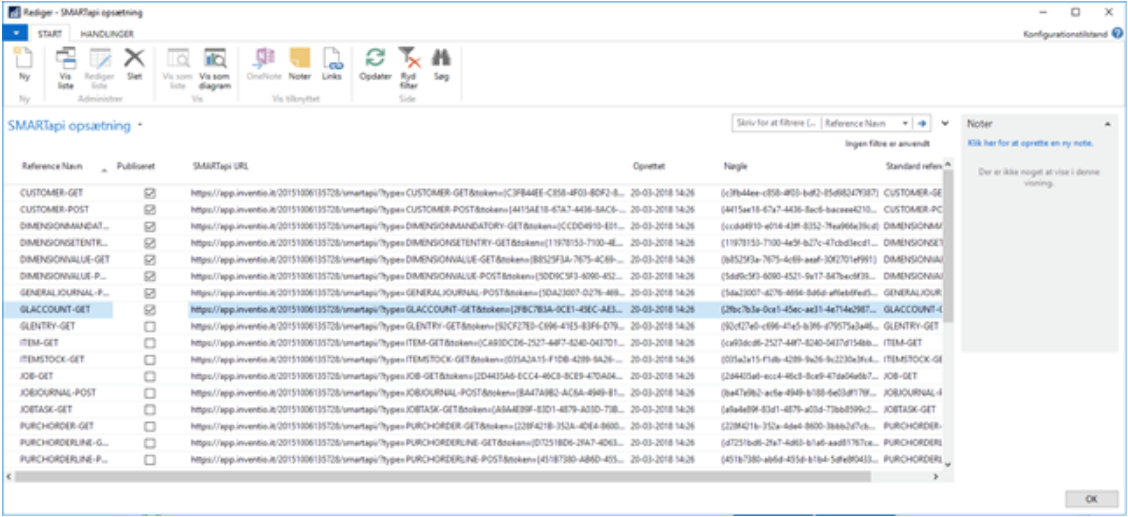Open the help icon beside Konfigurationstilstand

click(1117, 33)
